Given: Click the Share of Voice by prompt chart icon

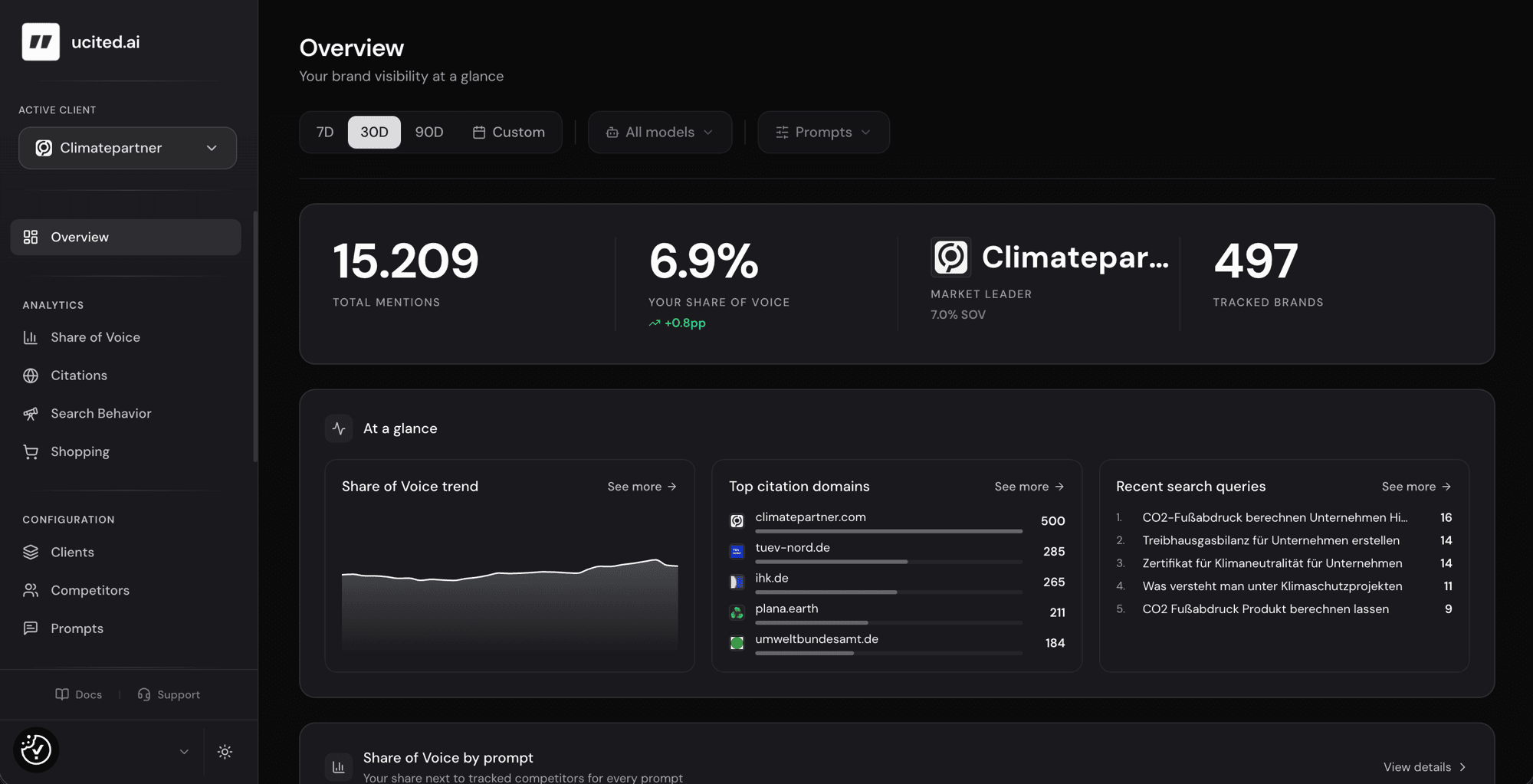Looking at the screenshot, I should click(339, 766).
